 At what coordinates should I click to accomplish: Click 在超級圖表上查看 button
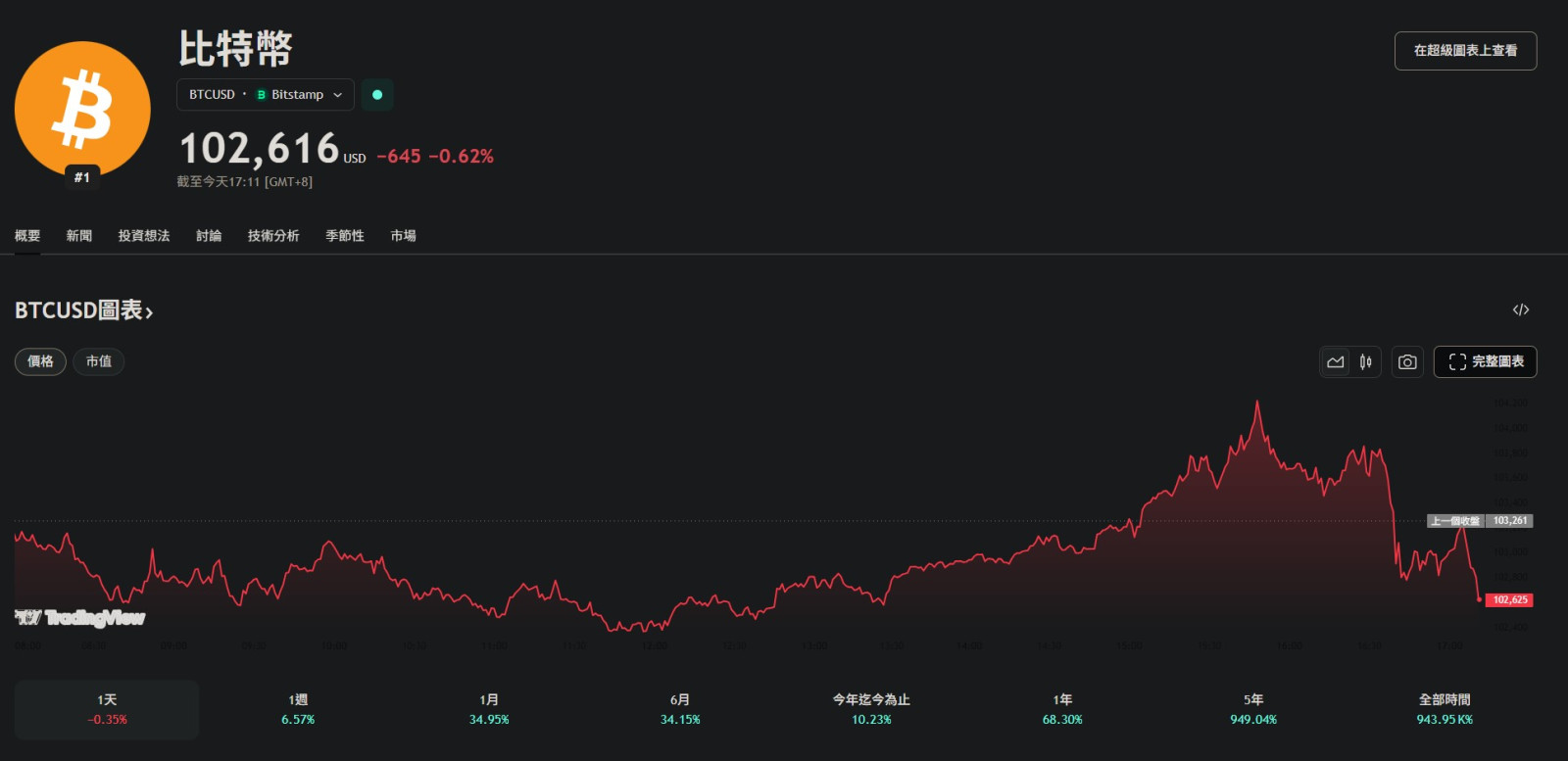click(1465, 51)
